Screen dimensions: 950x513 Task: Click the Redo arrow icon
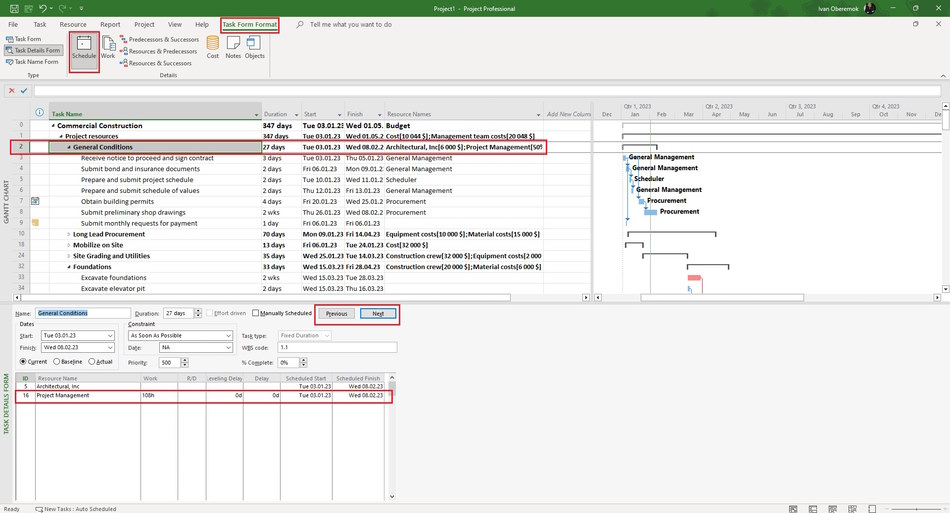[63, 8]
